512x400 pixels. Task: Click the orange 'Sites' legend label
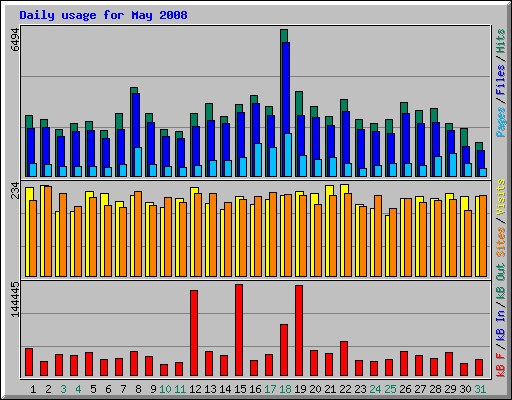pos(501,242)
